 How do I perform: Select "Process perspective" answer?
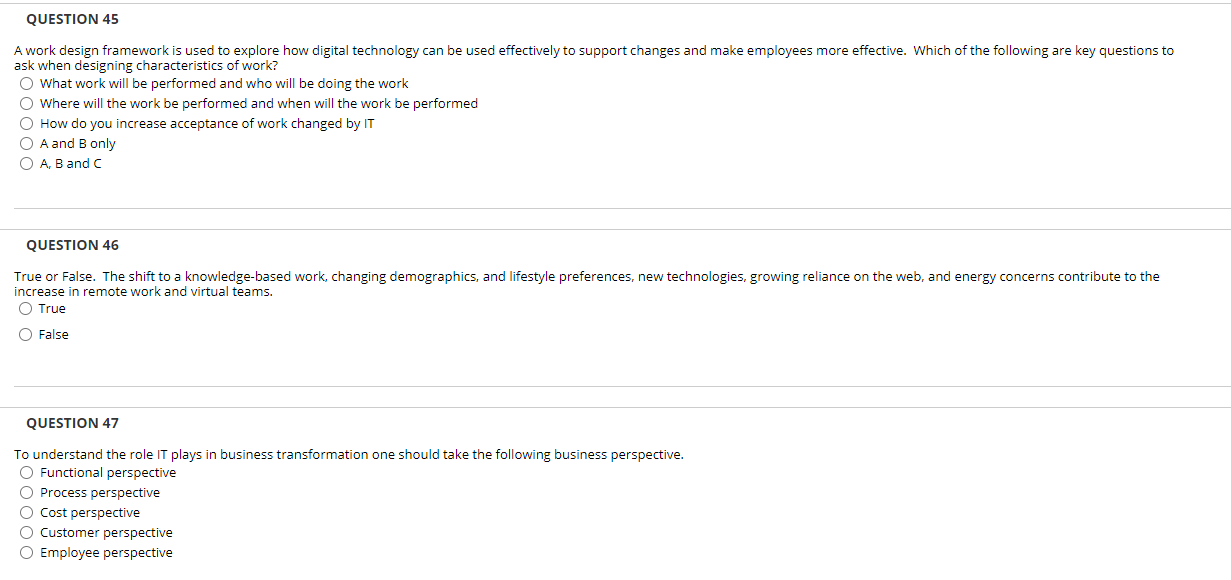click(25, 492)
